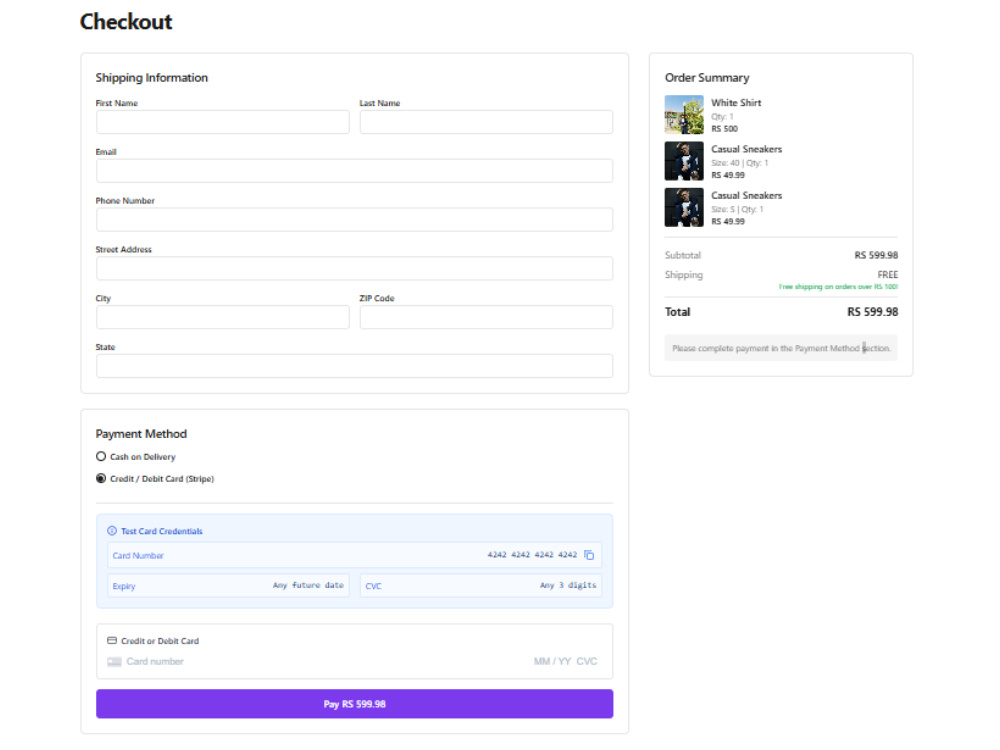Viewport: 1000px width, 750px height.
Task: Click the 4242 4242 4242 4242 test number
Action: point(532,555)
